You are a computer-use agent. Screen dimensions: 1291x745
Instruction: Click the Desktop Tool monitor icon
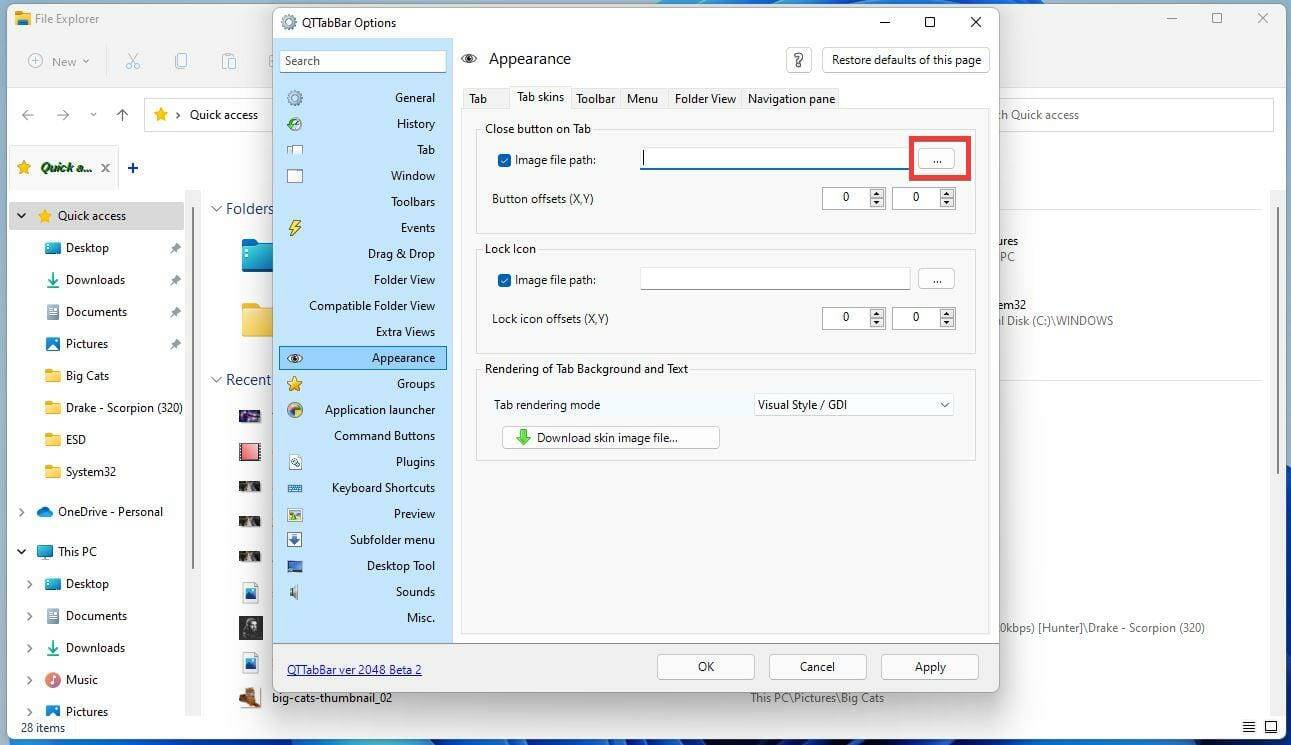[x=295, y=565]
